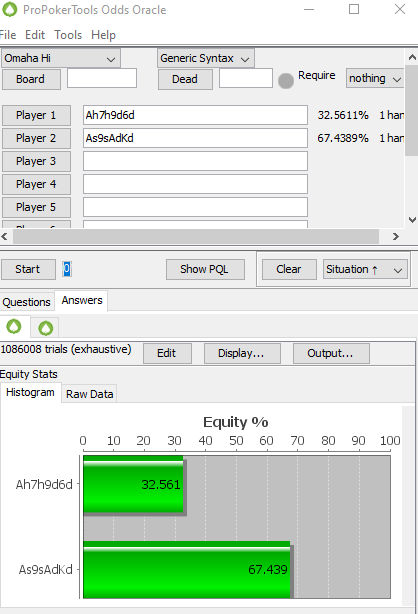Click the horizontal scrollbar thumb

point(196,237)
